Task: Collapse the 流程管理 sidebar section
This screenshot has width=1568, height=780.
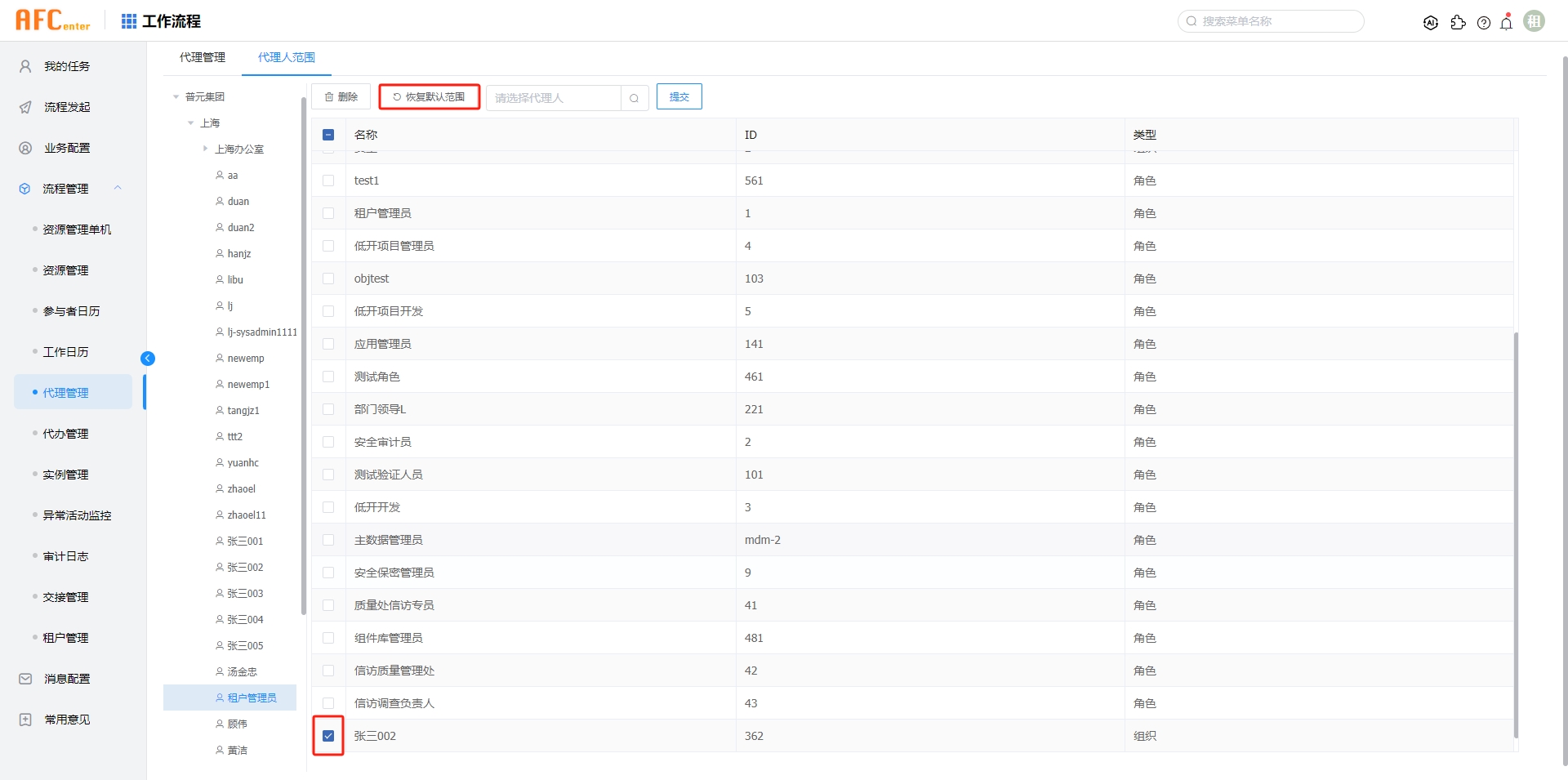Action: (x=118, y=188)
